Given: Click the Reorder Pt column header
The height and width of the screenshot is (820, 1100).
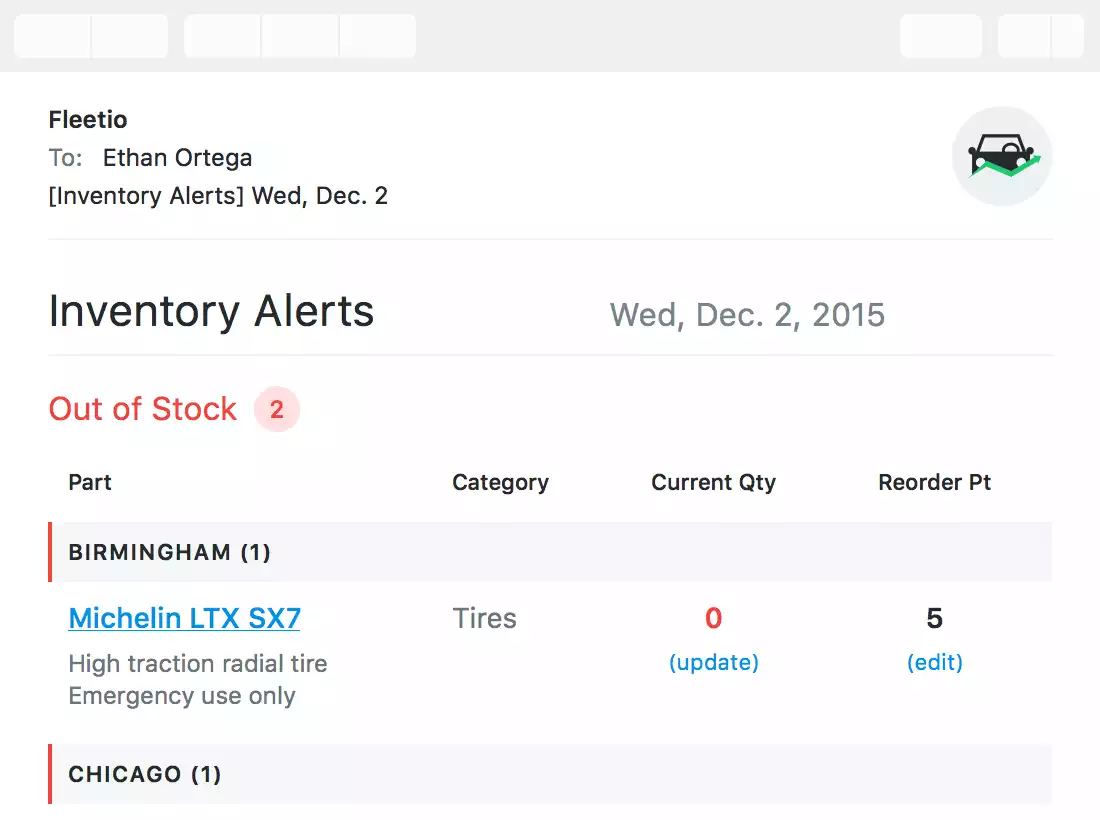Looking at the screenshot, I should pos(934,482).
